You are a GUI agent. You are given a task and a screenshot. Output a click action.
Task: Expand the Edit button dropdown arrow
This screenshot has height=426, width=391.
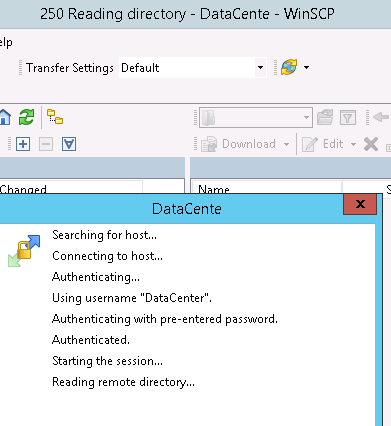(x=353, y=144)
